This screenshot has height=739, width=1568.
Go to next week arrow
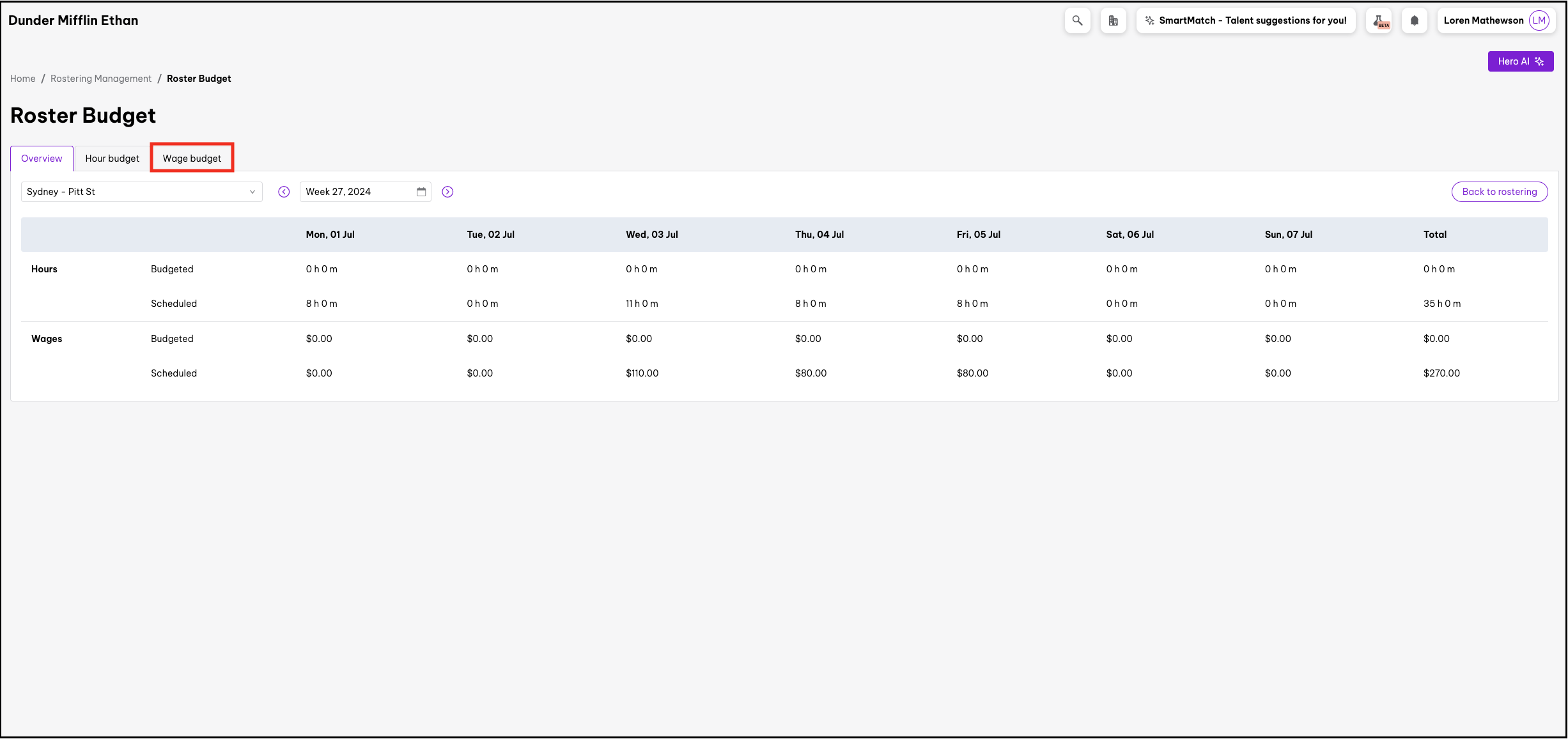click(x=447, y=192)
